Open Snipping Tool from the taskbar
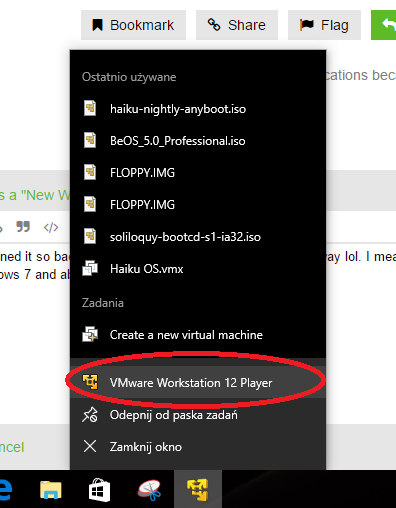This screenshot has height=508, width=396. (150, 490)
